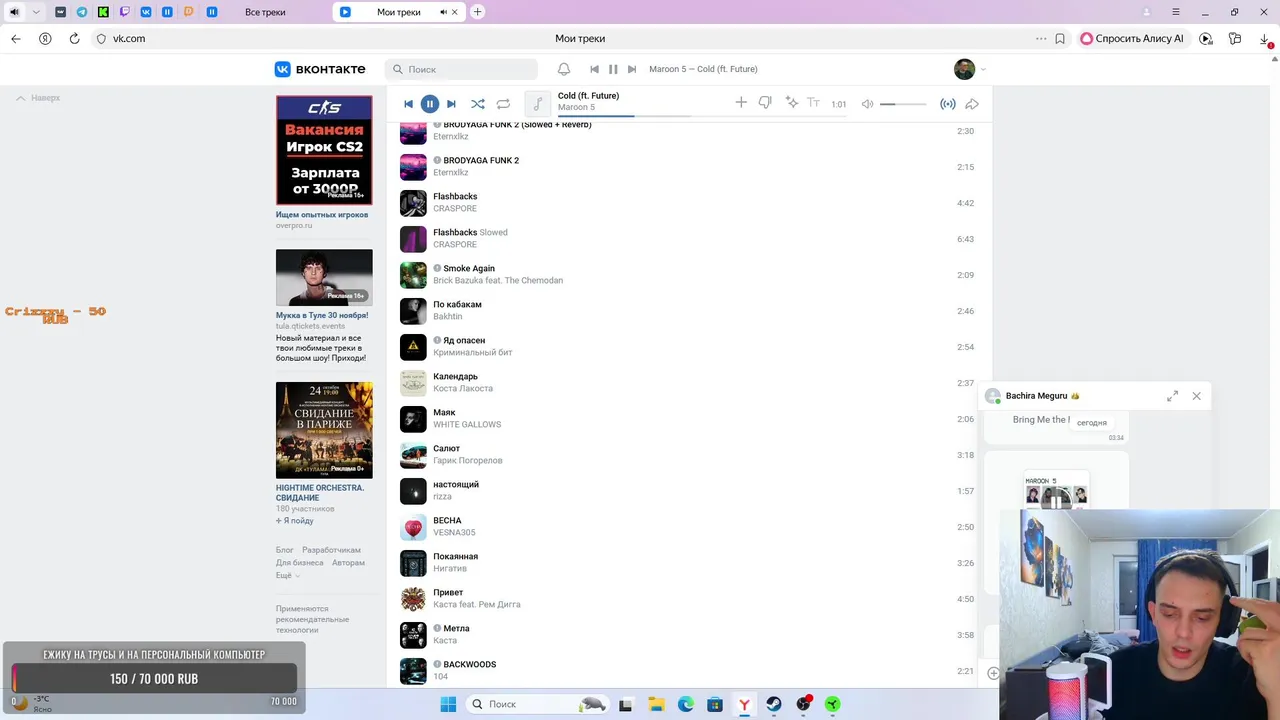
Task: Open File Explorer from the taskbar
Action: coord(655,704)
